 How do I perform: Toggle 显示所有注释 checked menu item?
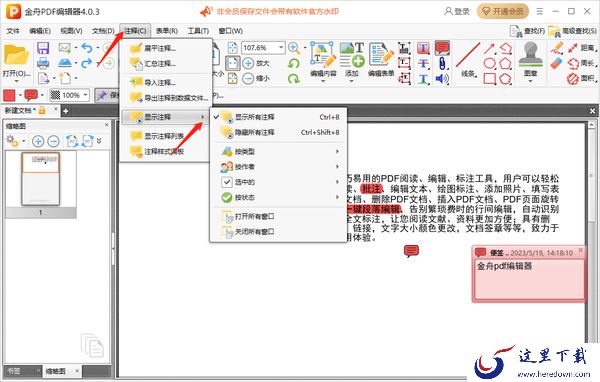[x=278, y=117]
